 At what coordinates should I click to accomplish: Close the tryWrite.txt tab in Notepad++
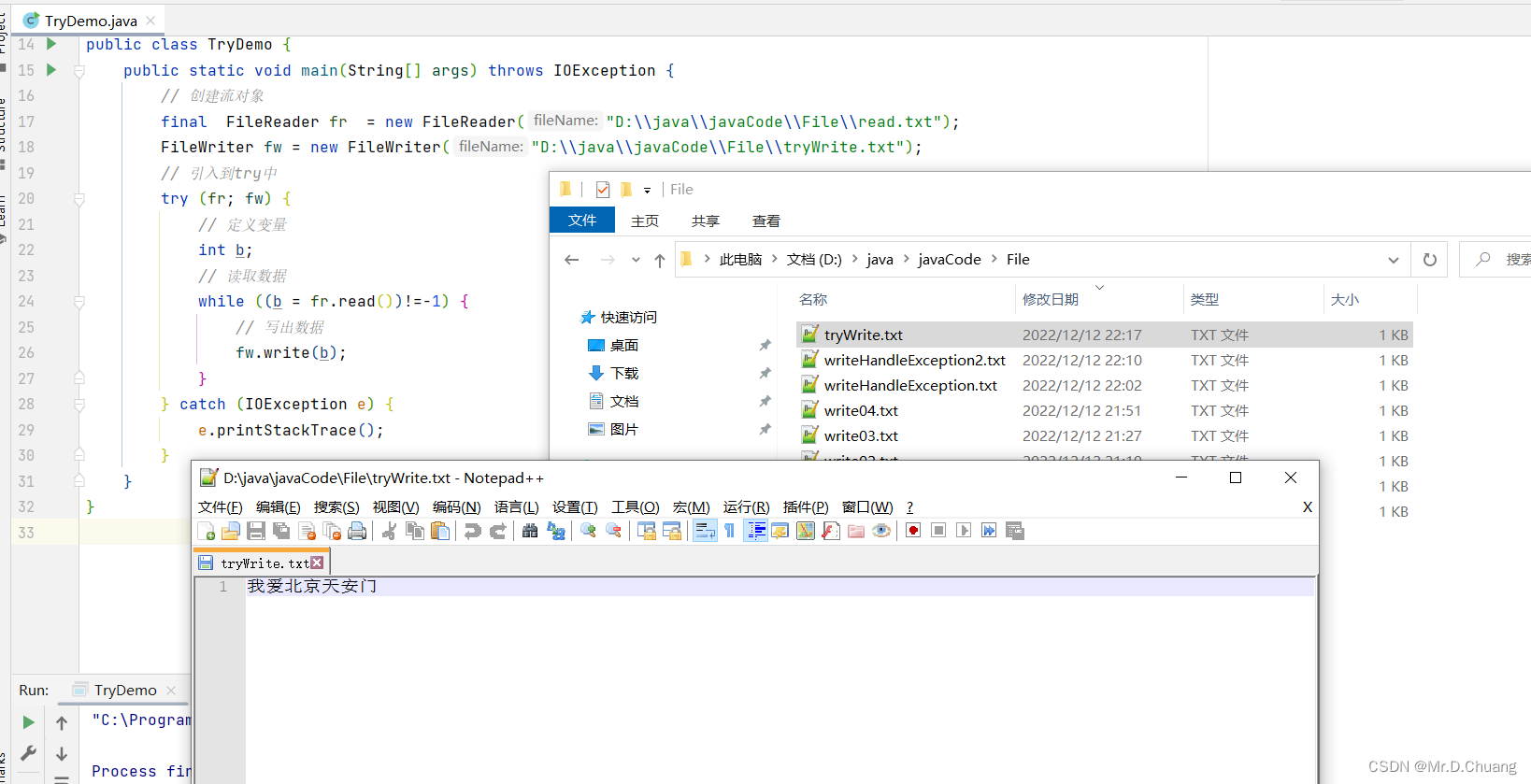tap(318, 563)
